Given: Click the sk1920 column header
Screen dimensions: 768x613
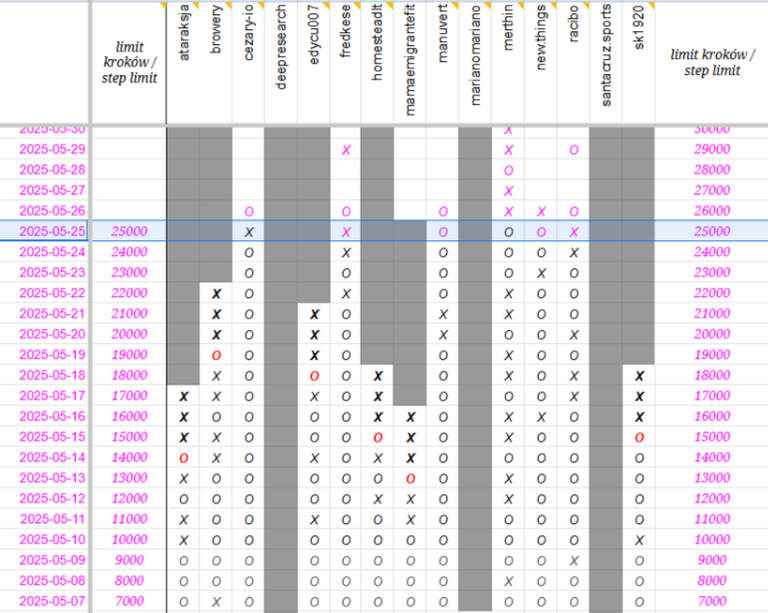Looking at the screenshot, I should (638, 62).
